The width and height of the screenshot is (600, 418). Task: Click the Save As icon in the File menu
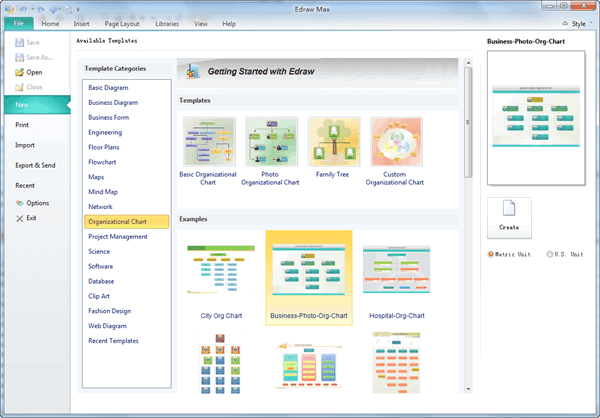[x=20, y=57]
